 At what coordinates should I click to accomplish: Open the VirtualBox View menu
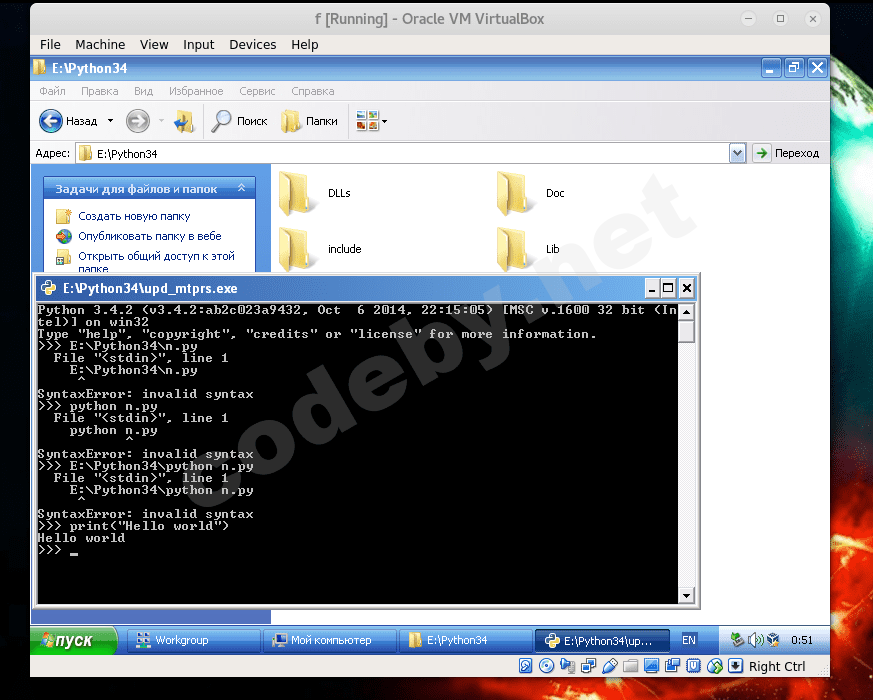coord(154,45)
